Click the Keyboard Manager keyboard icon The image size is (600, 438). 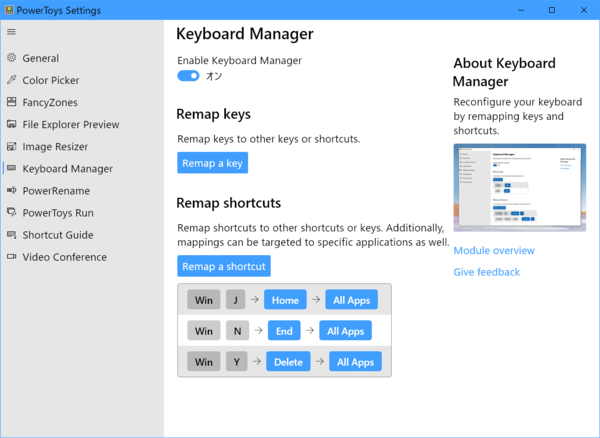point(11,168)
